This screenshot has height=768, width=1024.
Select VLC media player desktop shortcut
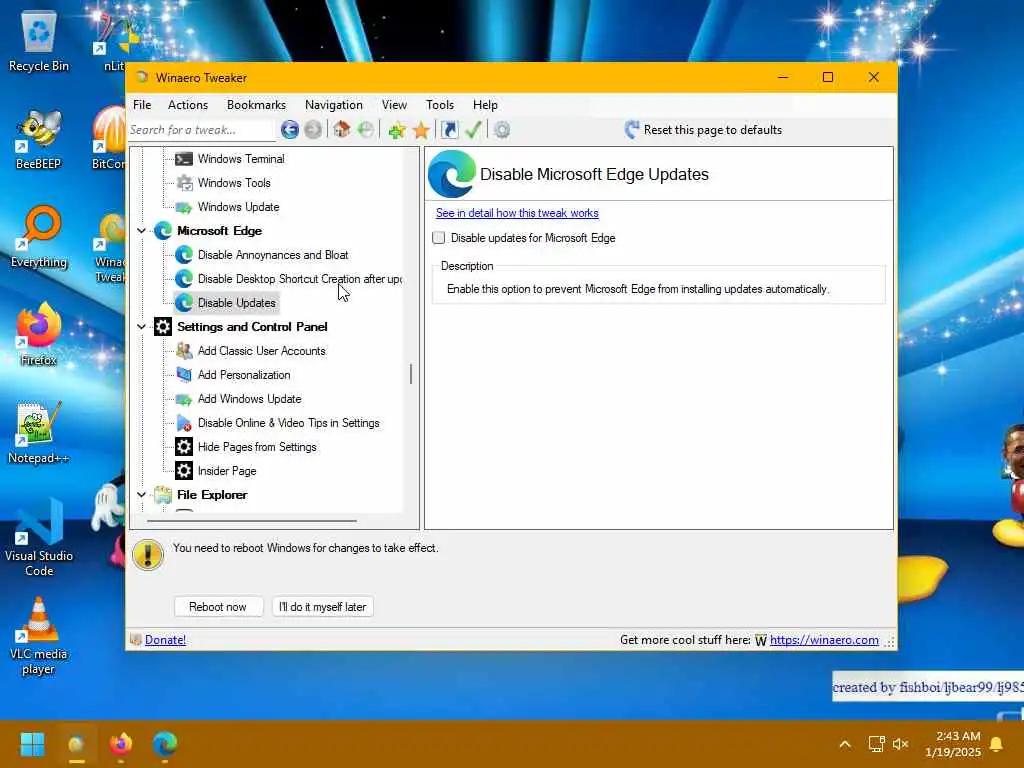[x=39, y=636]
